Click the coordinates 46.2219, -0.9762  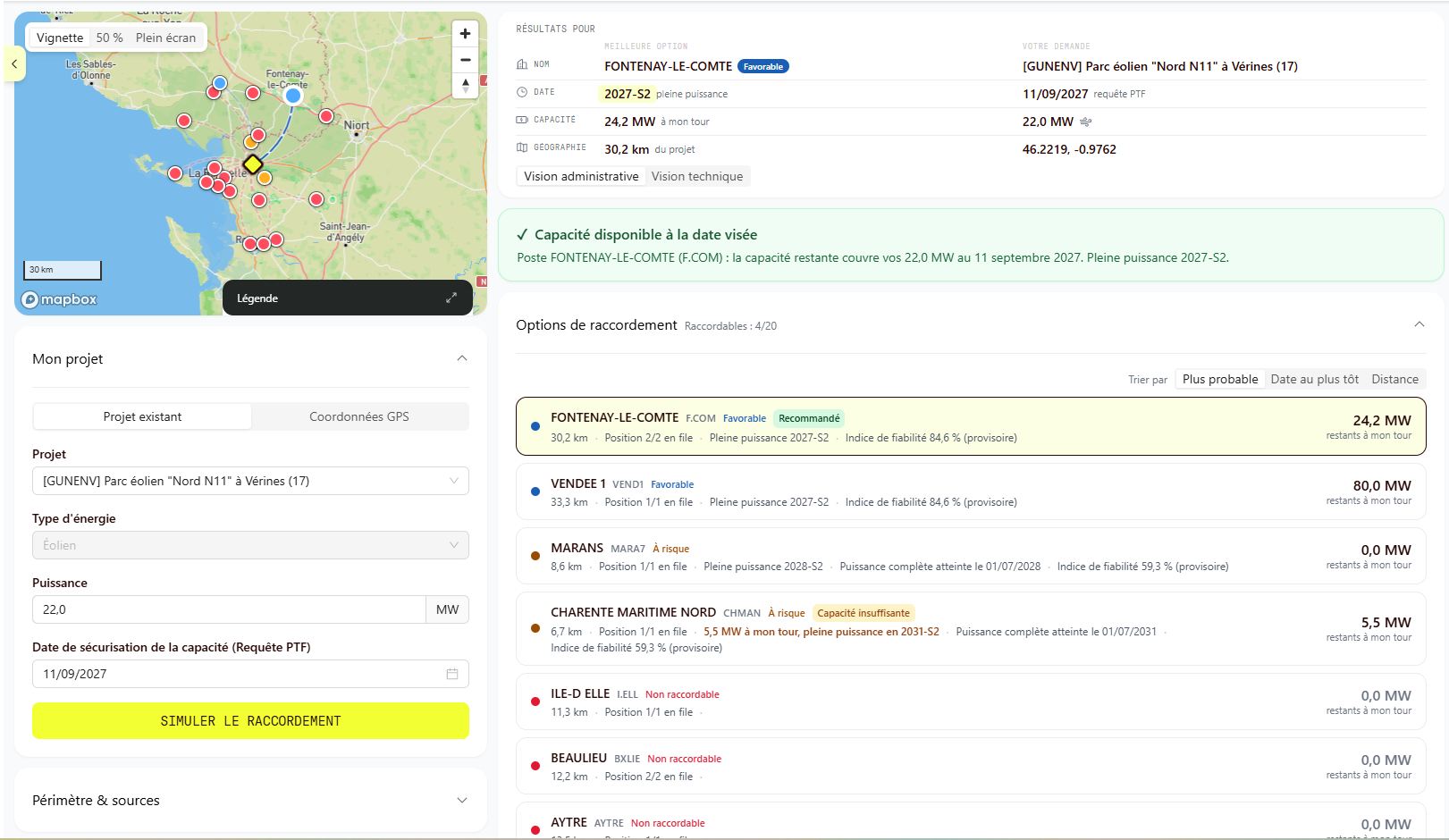[1069, 149]
